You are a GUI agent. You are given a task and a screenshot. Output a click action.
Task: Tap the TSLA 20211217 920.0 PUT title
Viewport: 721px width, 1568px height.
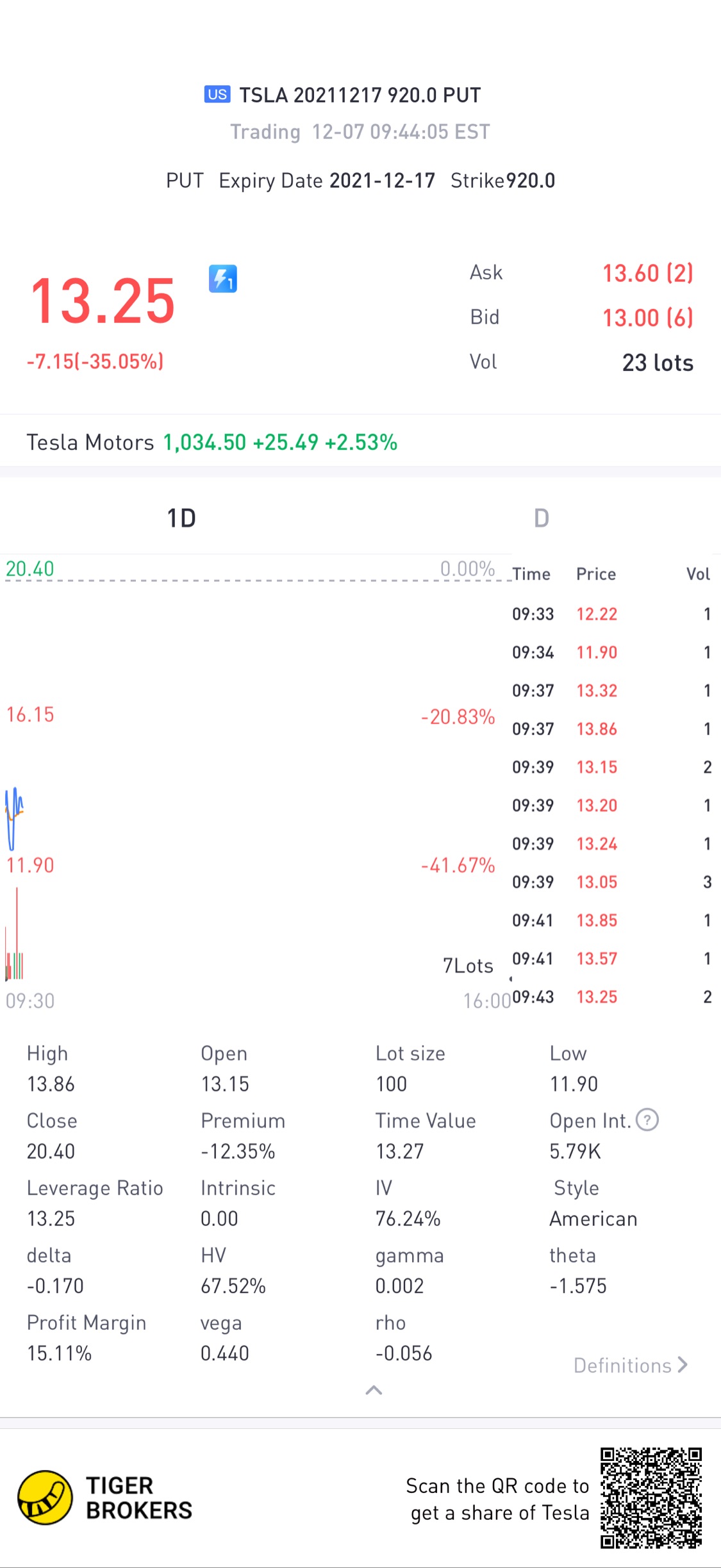pyautogui.click(x=360, y=95)
